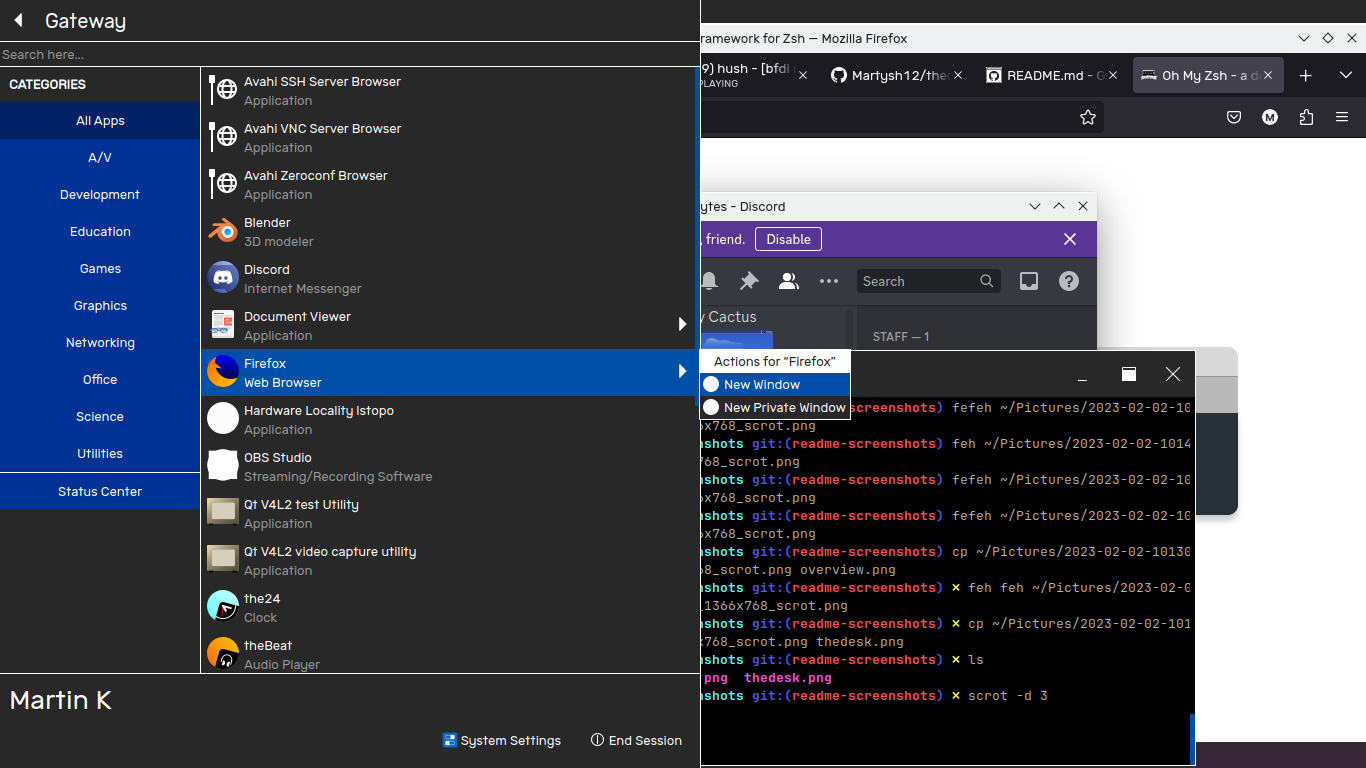1366x768 pixels.
Task: Select Science category
Action: tap(100, 416)
